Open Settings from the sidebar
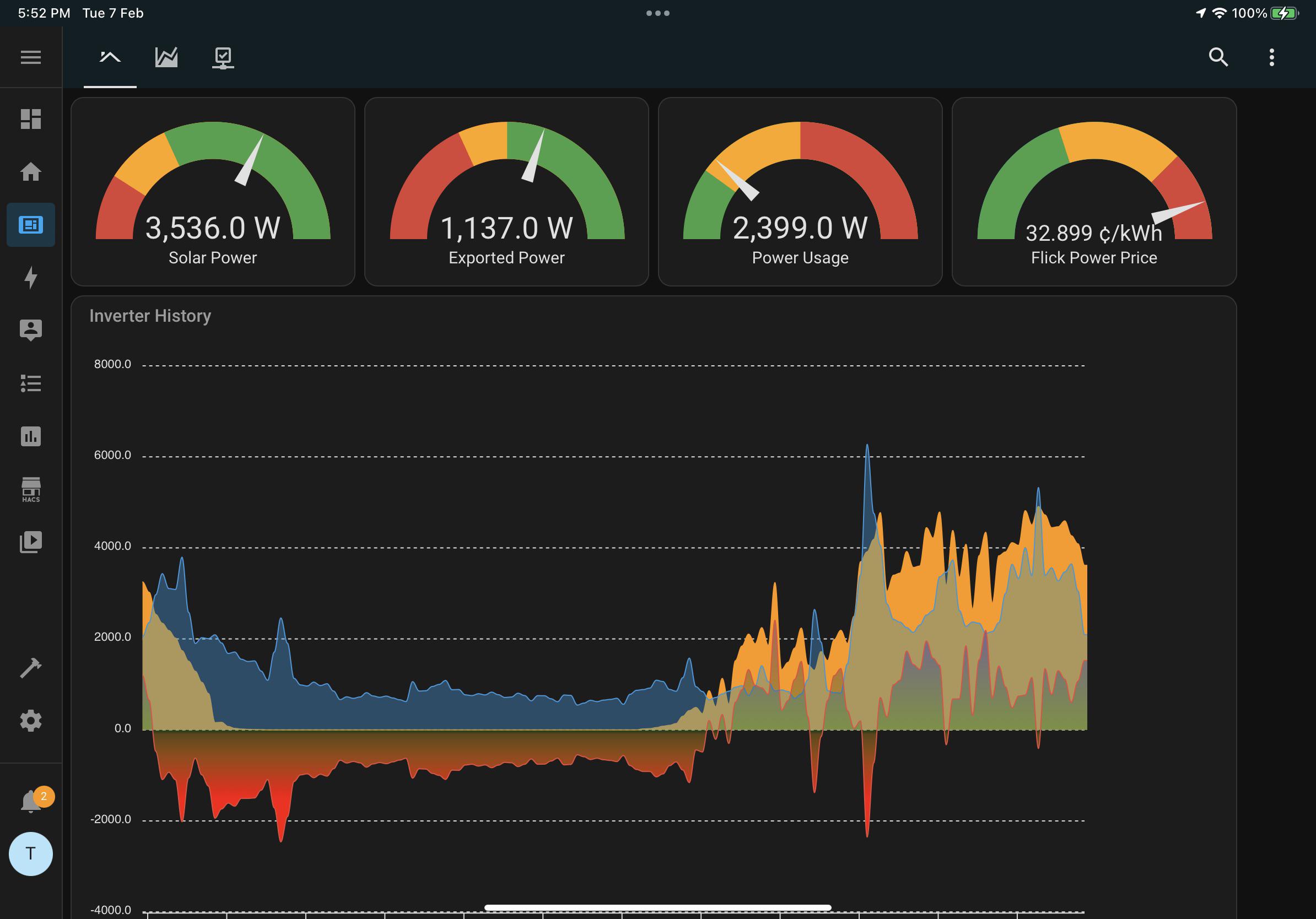 [x=30, y=720]
